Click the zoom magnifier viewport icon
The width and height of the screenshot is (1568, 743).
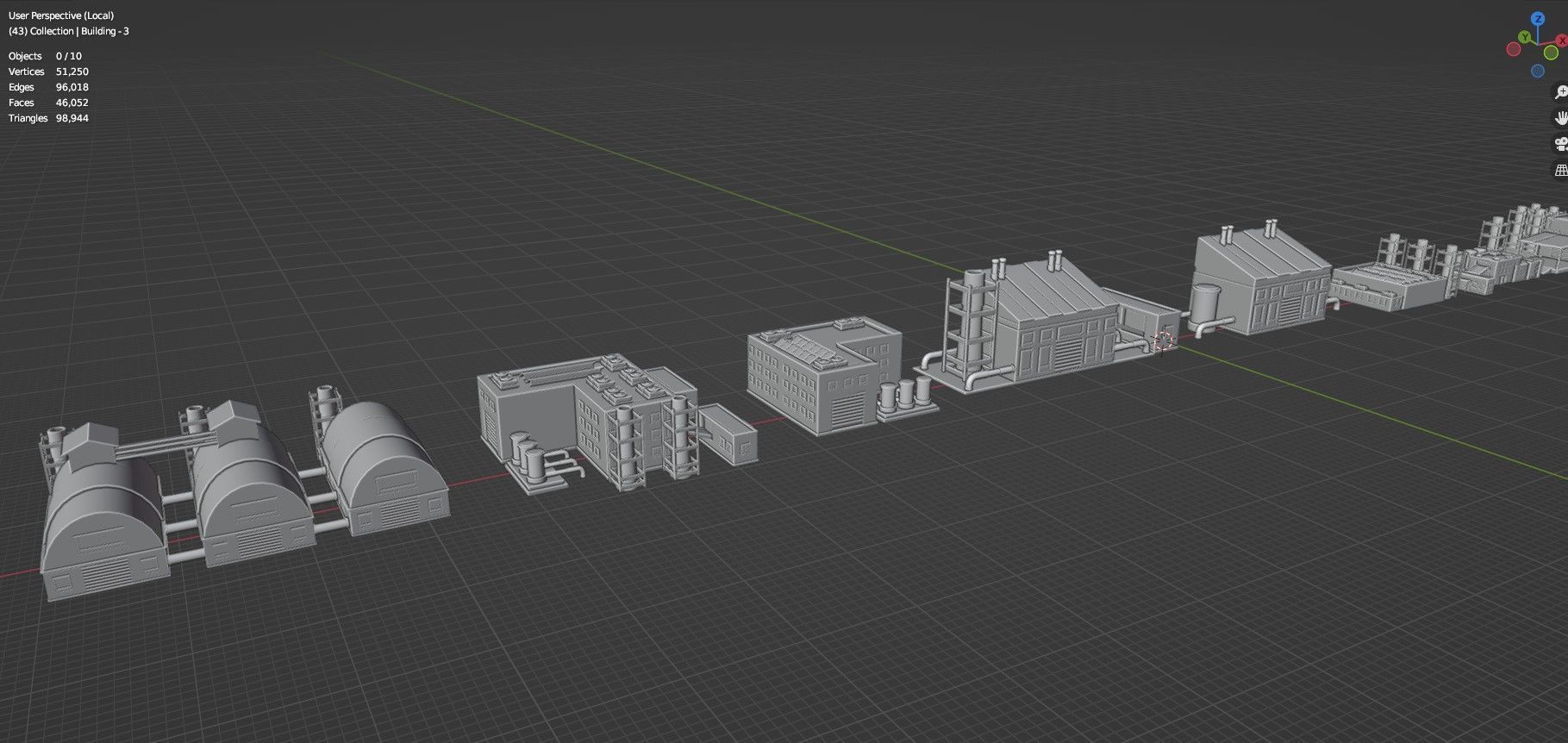[1561, 92]
